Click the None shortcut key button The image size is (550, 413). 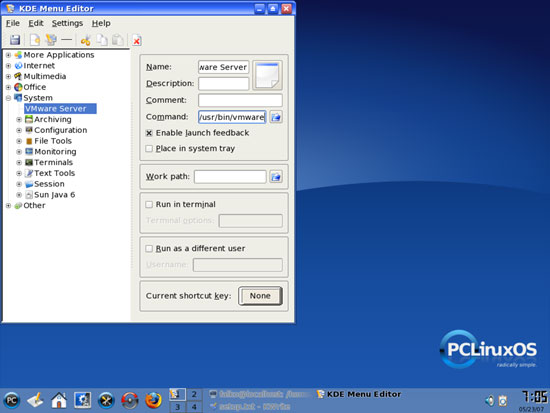260,296
